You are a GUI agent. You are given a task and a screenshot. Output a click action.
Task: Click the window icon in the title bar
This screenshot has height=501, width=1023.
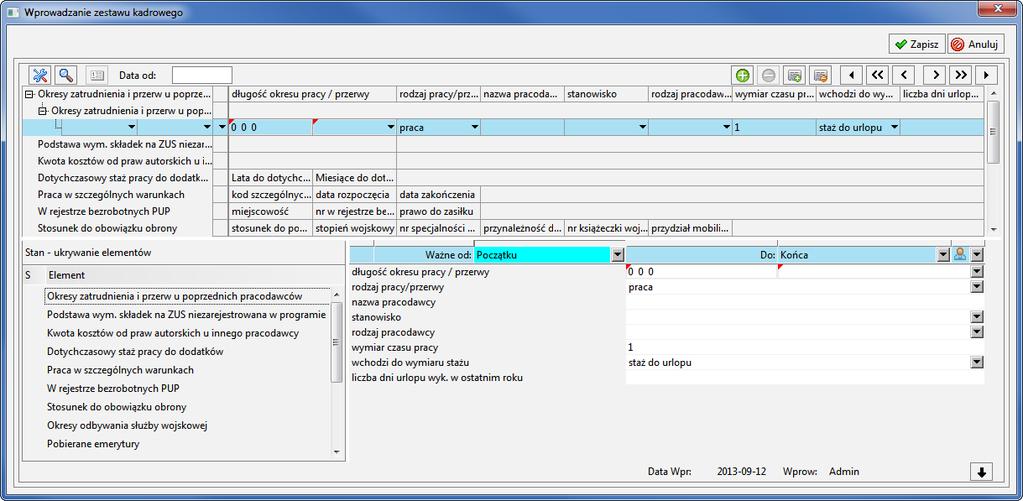pyautogui.click(x=12, y=12)
